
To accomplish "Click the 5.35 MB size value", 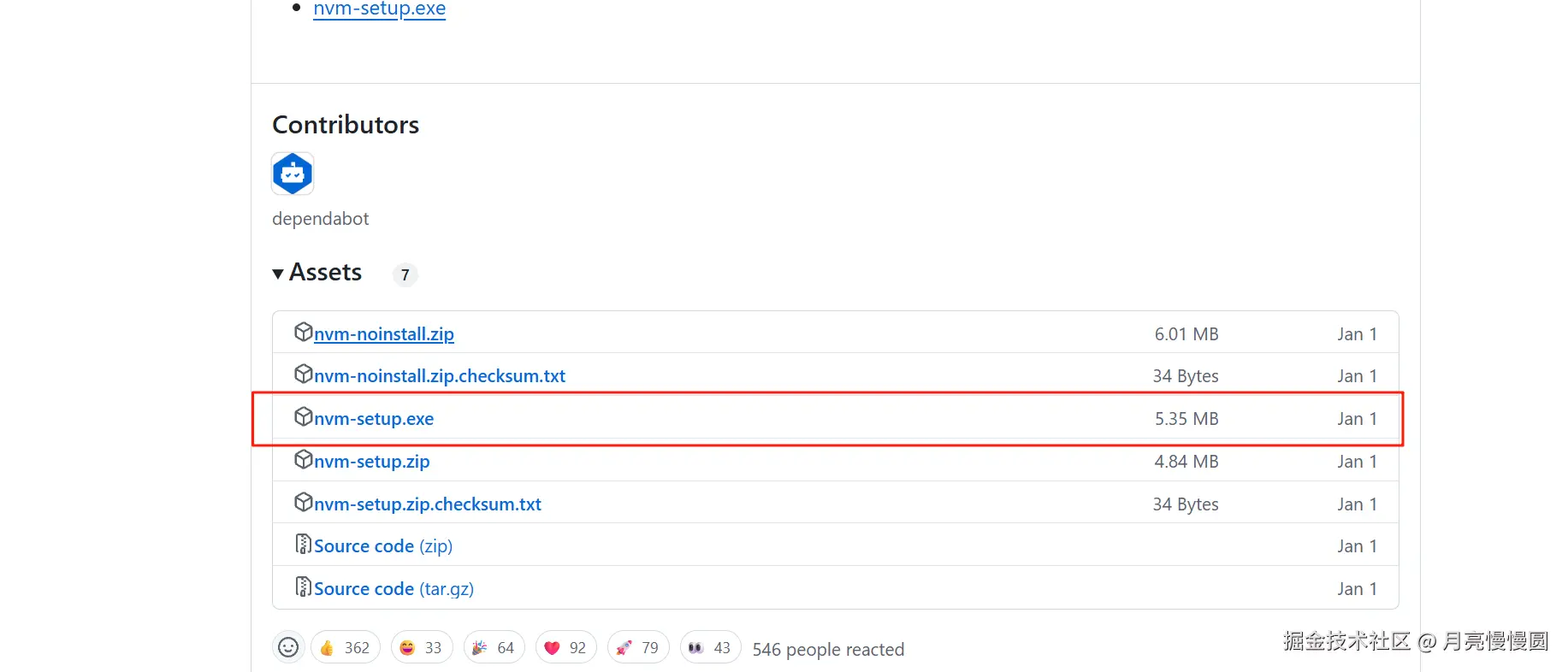I will click(1186, 419).
